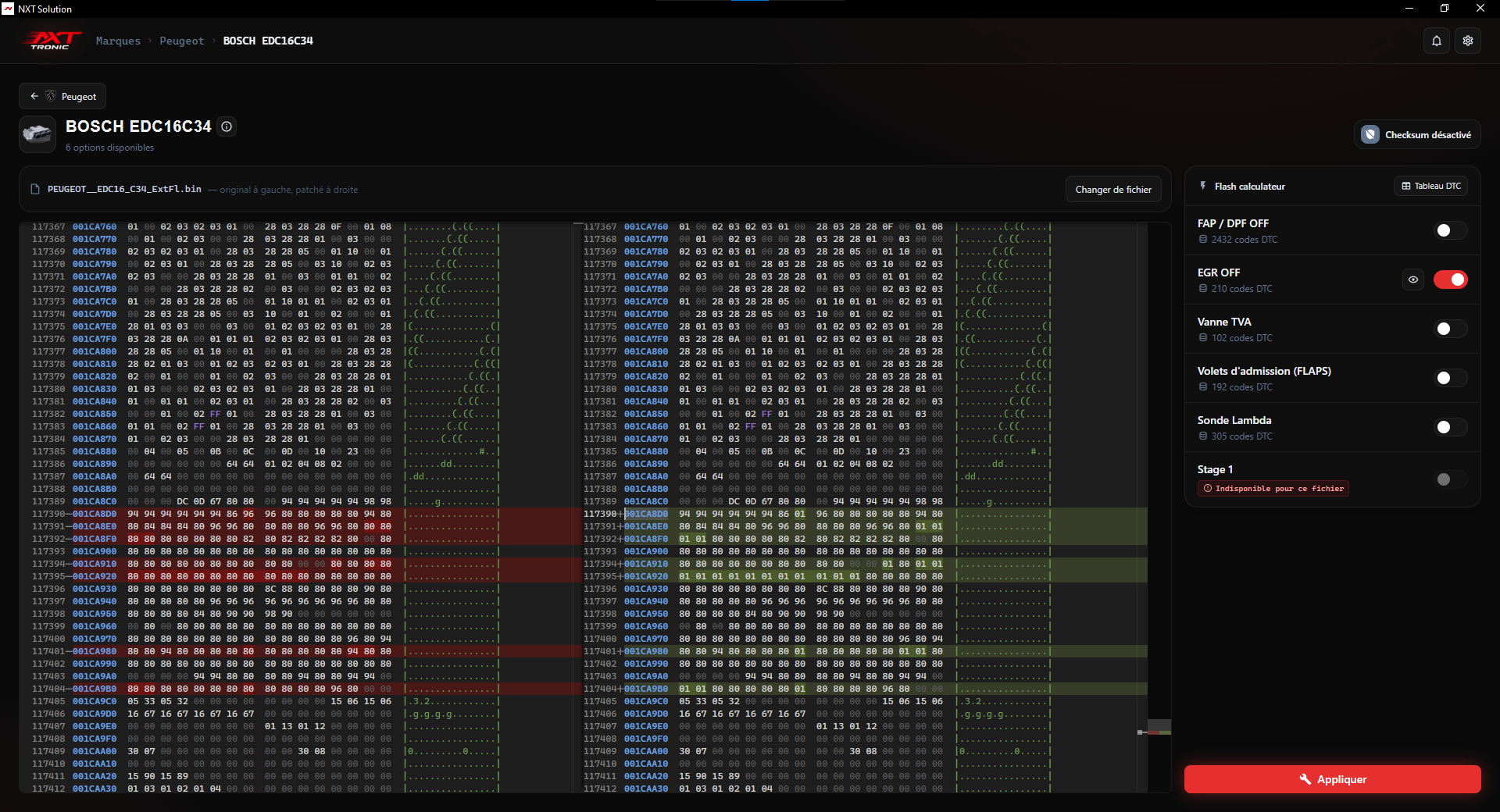Click the Stage 1 warning icon
Screen dimensions: 1500x812
coord(1208,489)
